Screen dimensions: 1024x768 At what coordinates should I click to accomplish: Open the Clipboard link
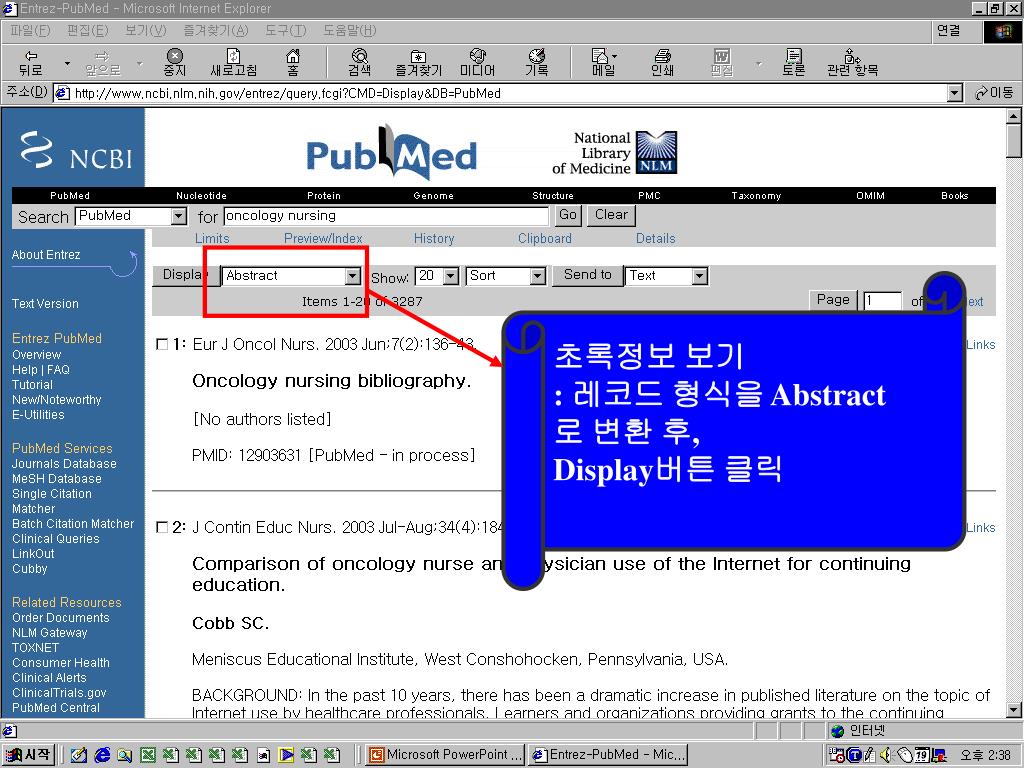545,238
